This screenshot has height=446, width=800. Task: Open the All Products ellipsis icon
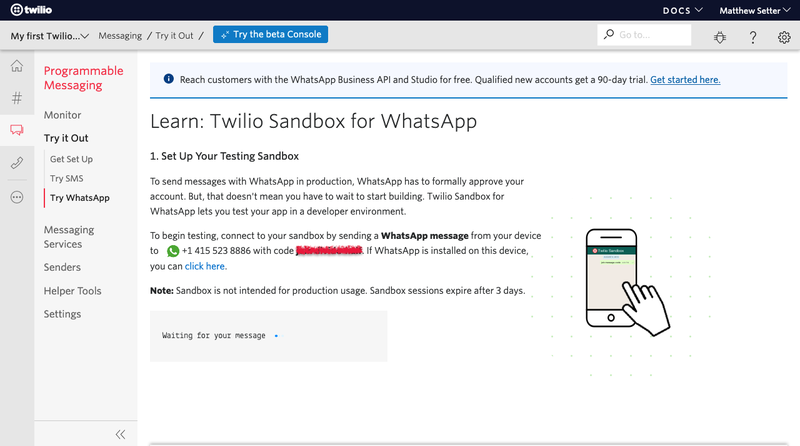point(17,197)
